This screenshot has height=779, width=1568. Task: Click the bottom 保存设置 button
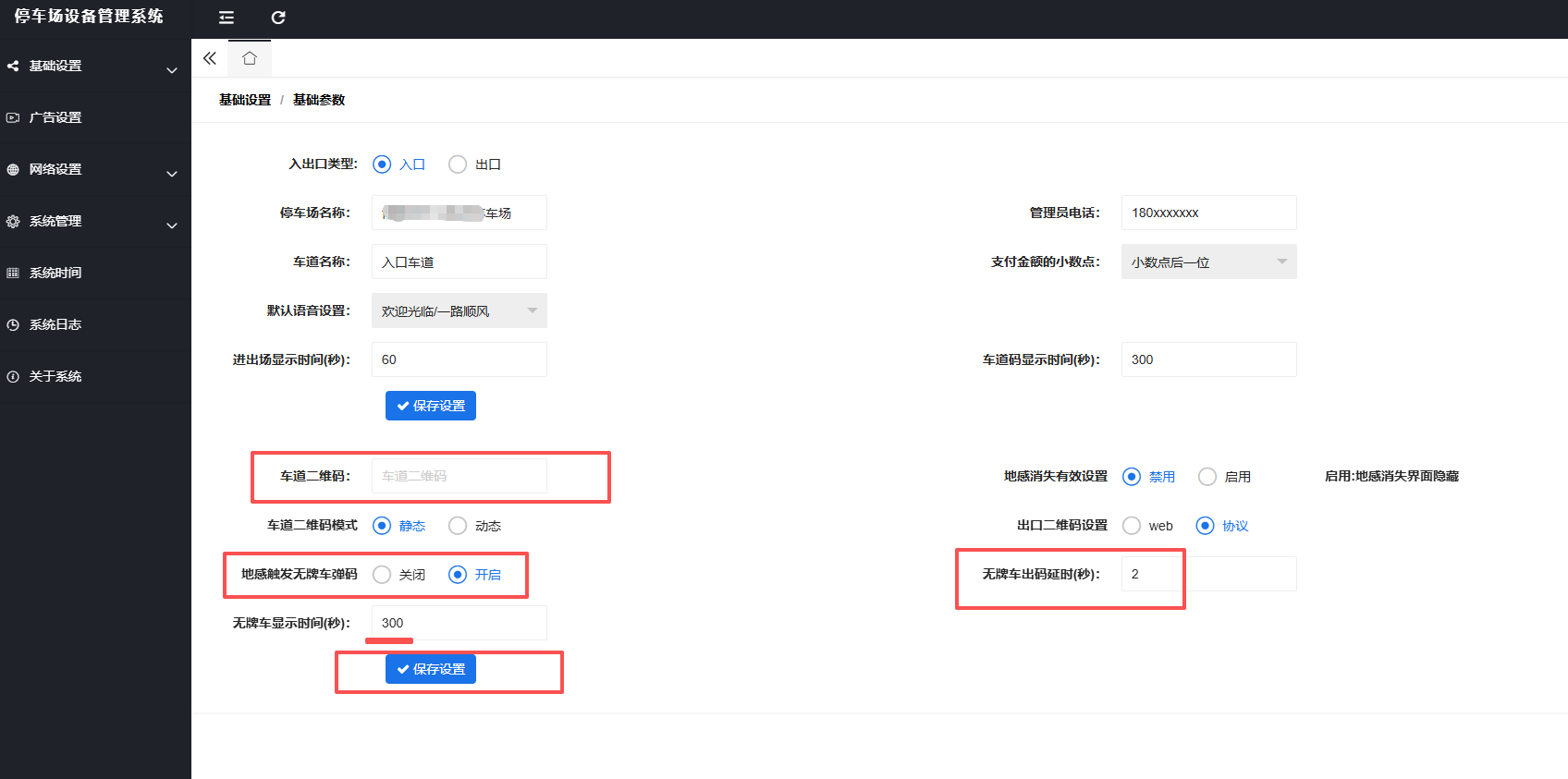(x=431, y=669)
